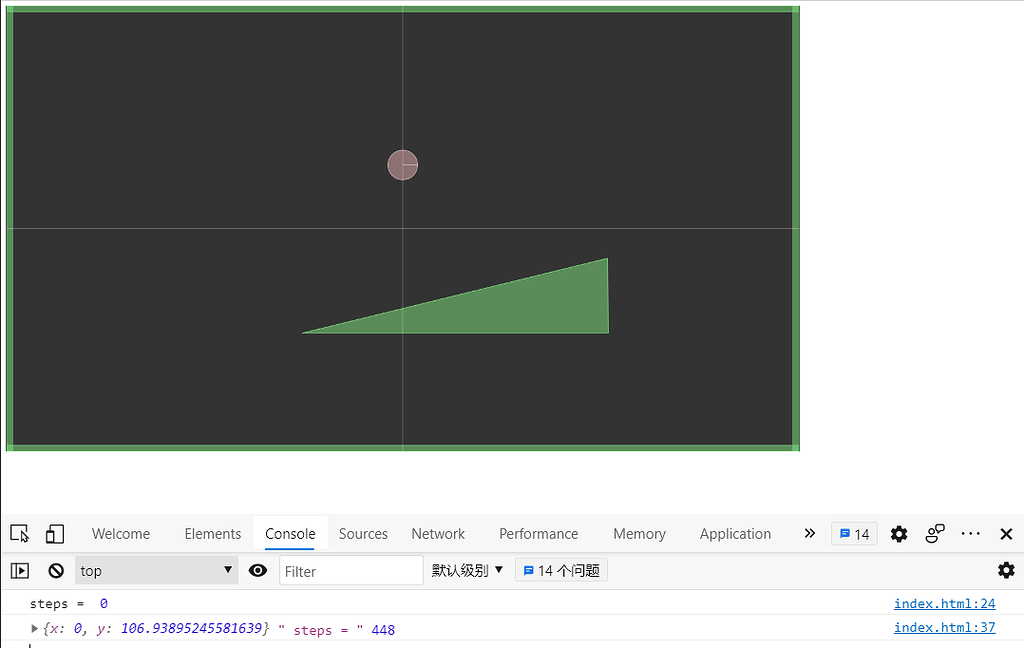Open the index.html:37 source link
1024x648 pixels.
(x=944, y=627)
